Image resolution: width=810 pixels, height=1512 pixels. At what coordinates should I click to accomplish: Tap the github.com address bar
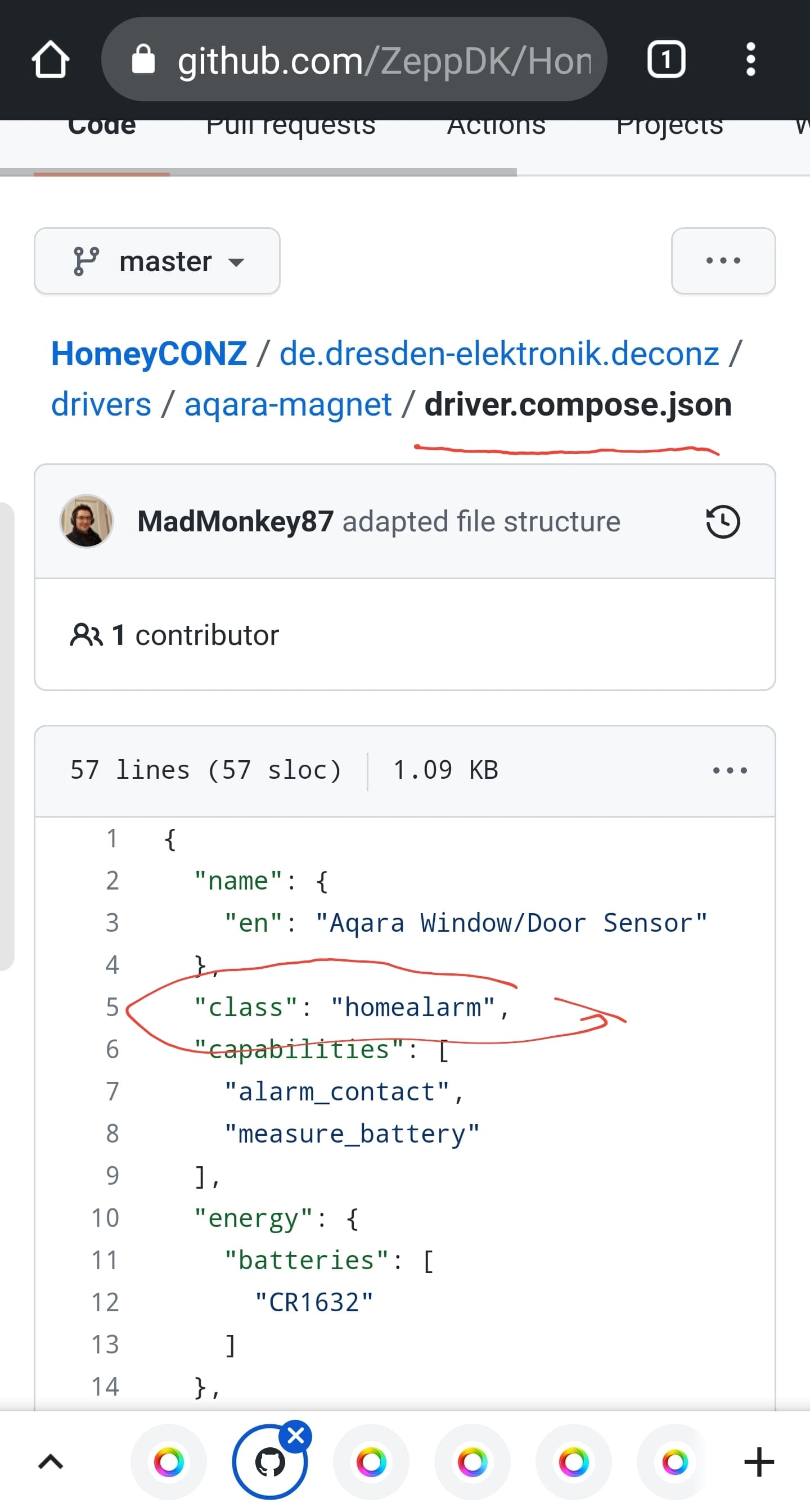tap(384, 60)
